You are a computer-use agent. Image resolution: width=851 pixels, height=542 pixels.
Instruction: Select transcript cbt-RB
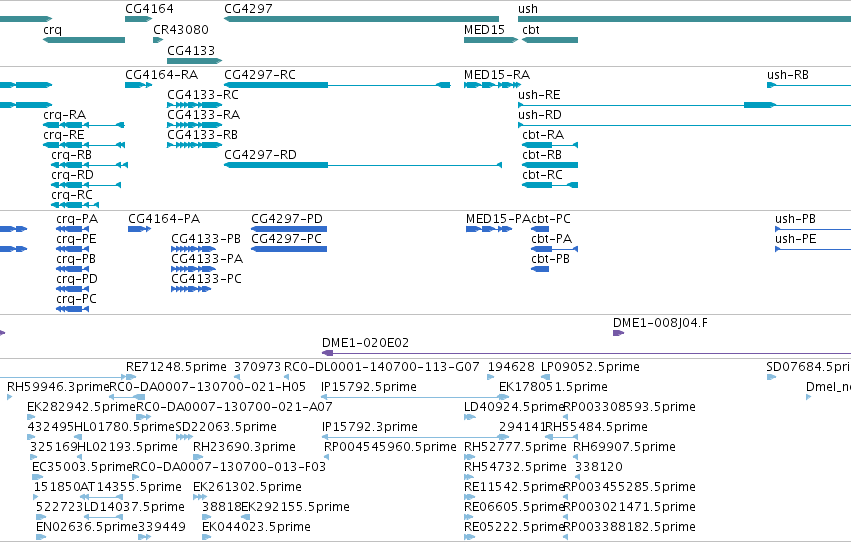550,165
